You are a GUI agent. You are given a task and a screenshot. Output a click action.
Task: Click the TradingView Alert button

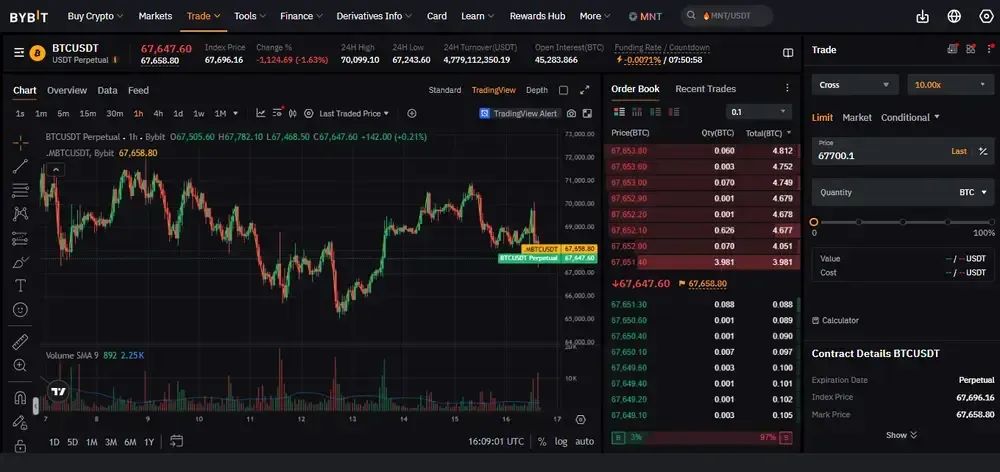[519, 114]
